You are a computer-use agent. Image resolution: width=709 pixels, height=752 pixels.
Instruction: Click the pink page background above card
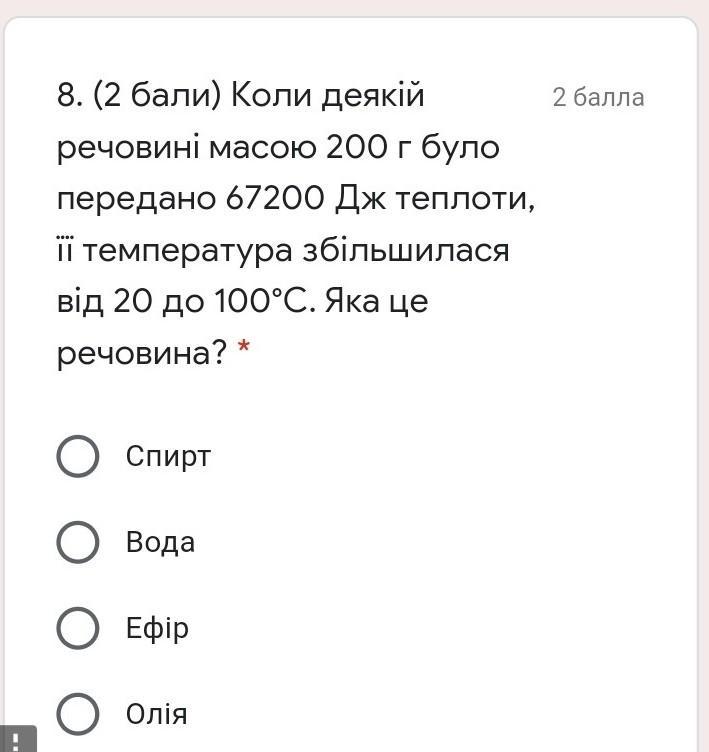tap(354, 7)
